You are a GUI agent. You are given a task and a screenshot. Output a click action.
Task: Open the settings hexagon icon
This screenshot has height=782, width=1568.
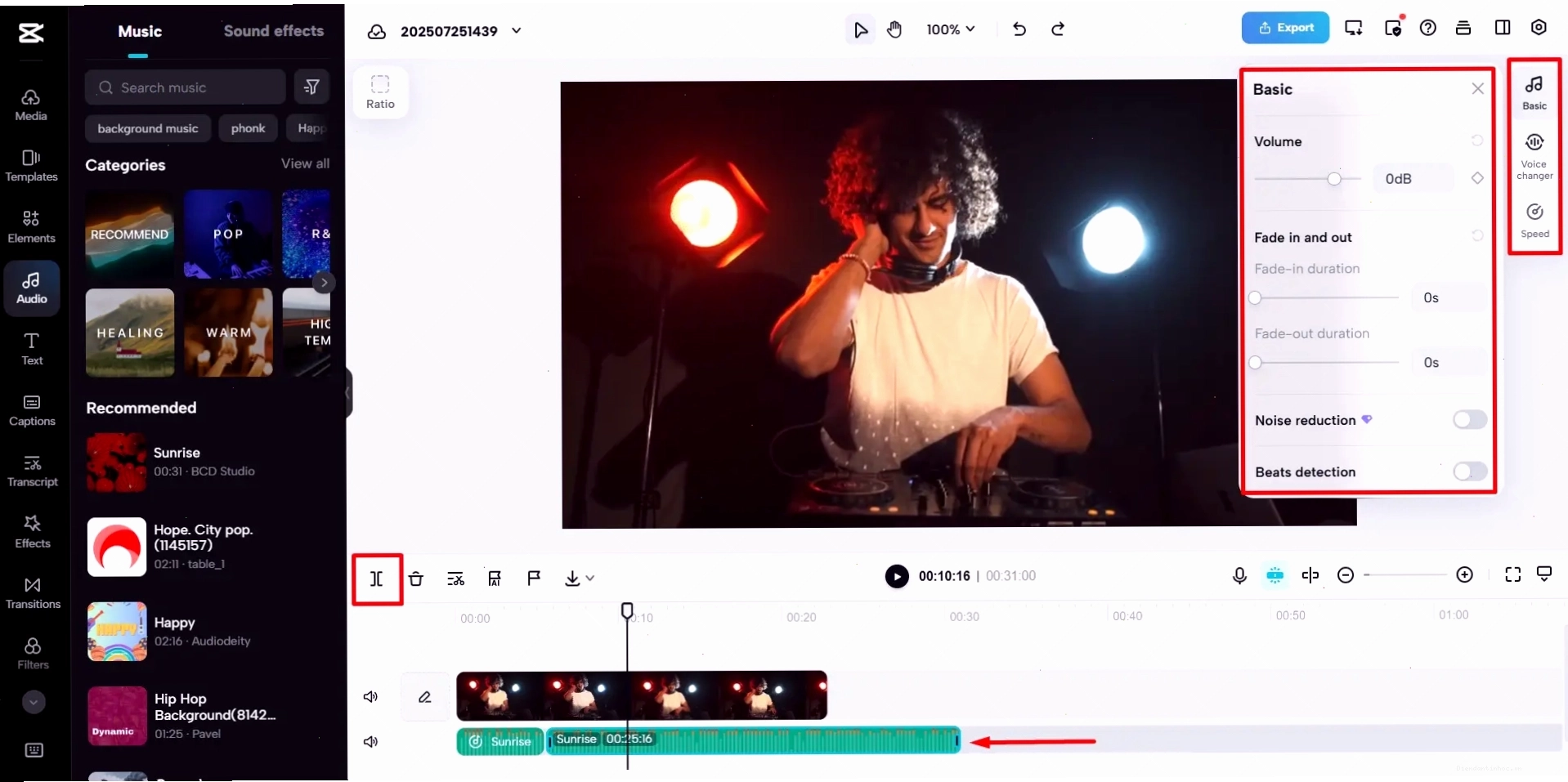coord(1539,27)
